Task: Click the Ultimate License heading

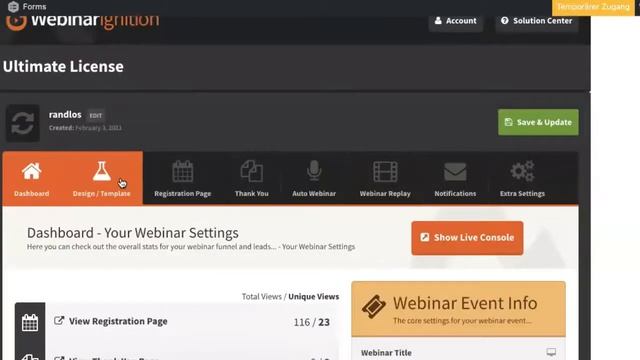Action: (63, 67)
